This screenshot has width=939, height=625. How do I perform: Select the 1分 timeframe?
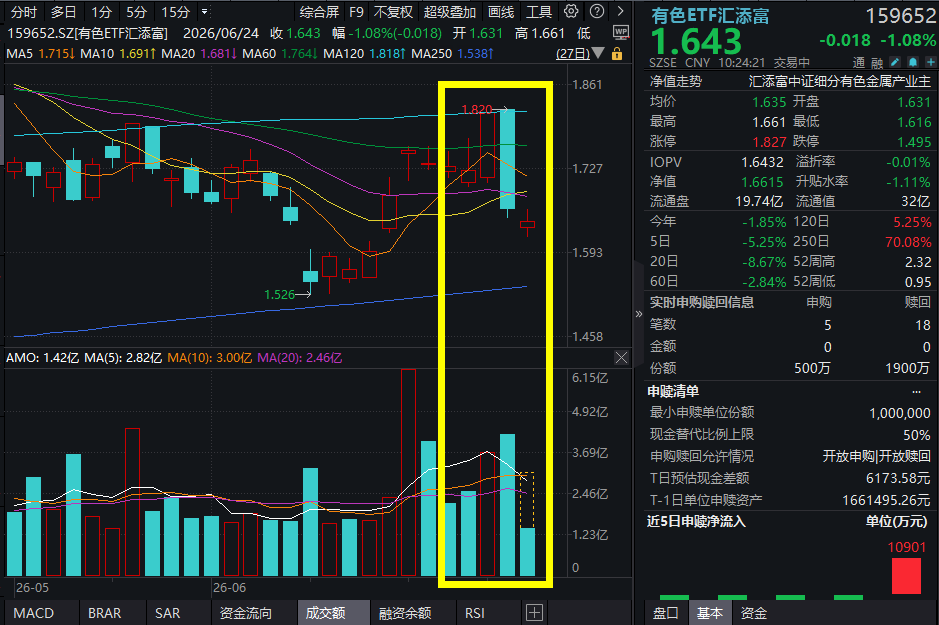[101, 12]
